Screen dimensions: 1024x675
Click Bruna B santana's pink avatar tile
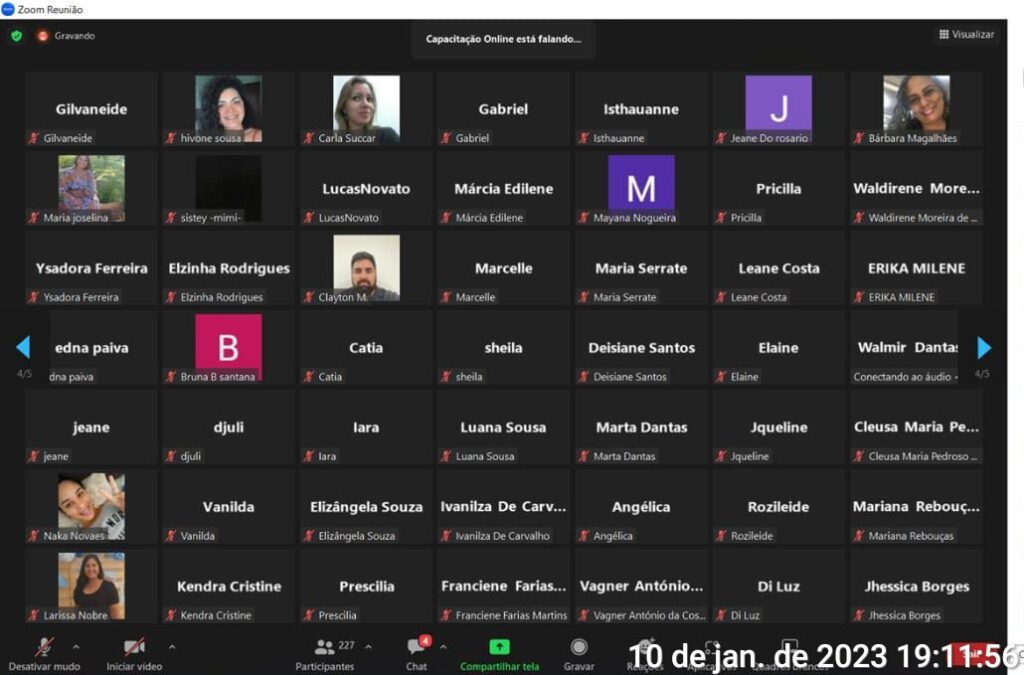tap(228, 346)
